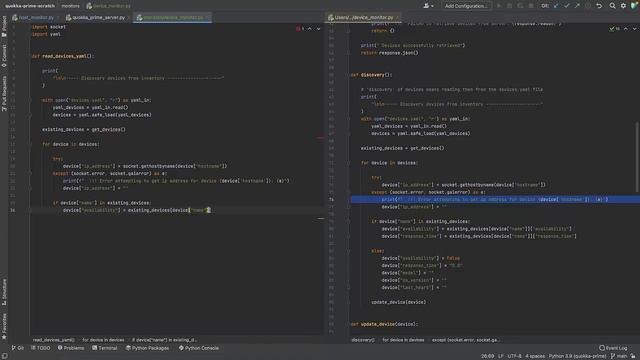Go to previous problem in right editor
This screenshot has width=640, height=360.
pyautogui.click(x=626, y=29)
